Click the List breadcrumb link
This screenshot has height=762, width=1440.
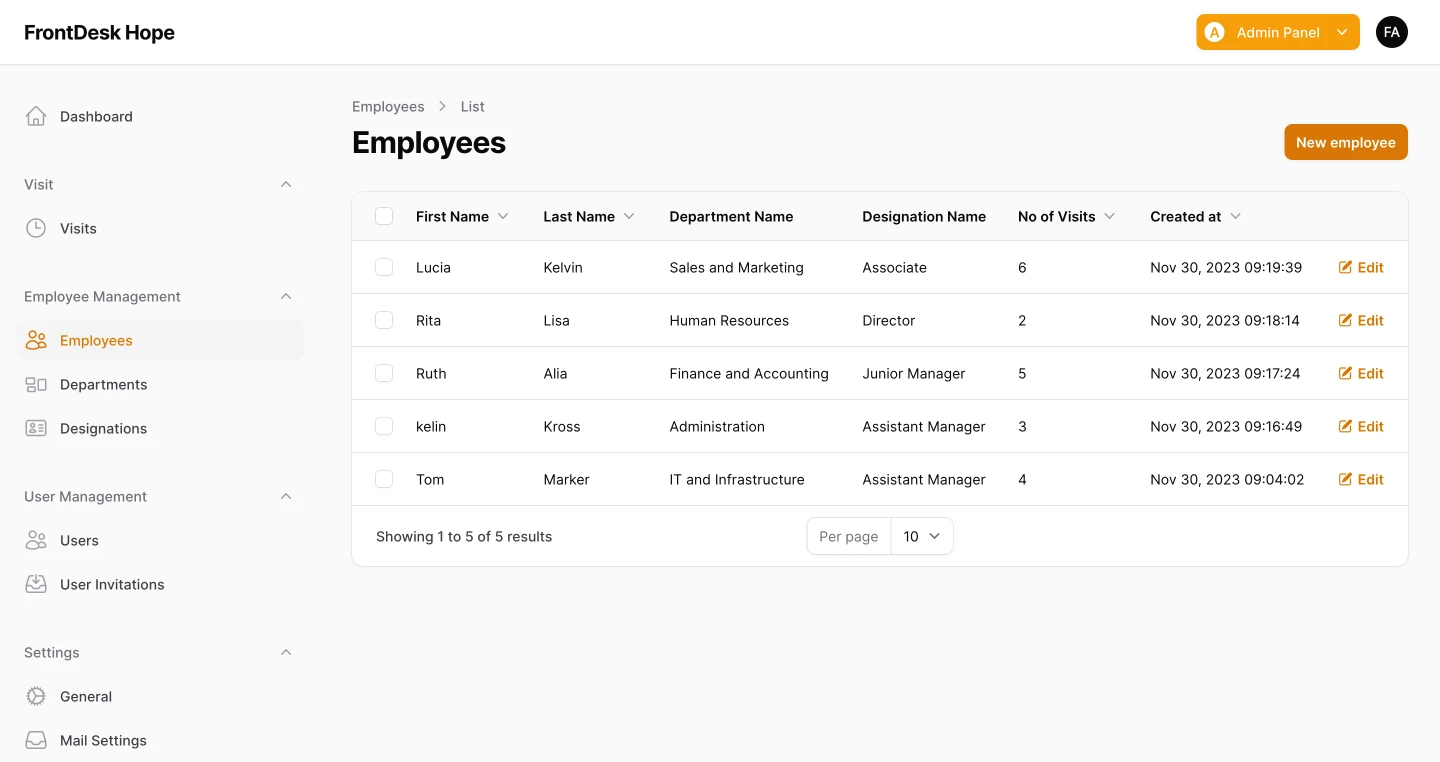[x=472, y=106]
